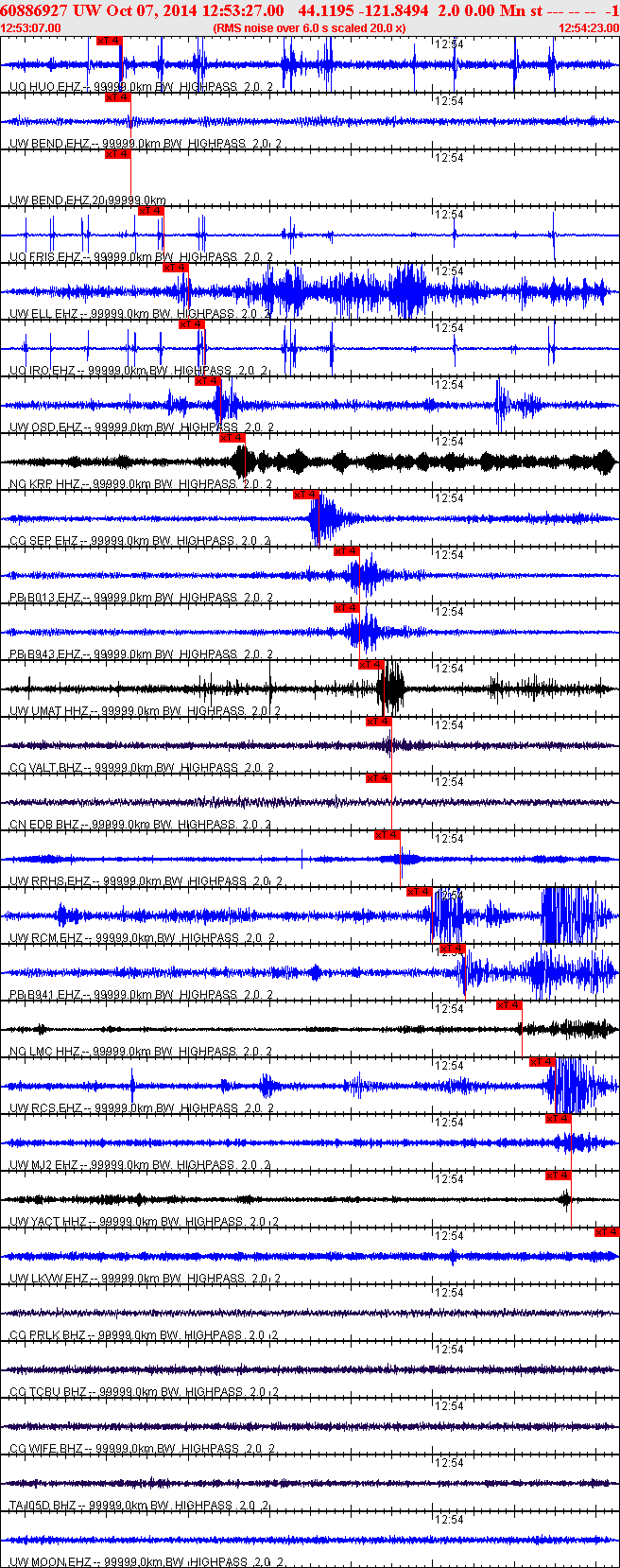Select the CC TCBU BHZ station label
Image resolution: width=620 pixels, height=1568 pixels.
tap(144, 1392)
